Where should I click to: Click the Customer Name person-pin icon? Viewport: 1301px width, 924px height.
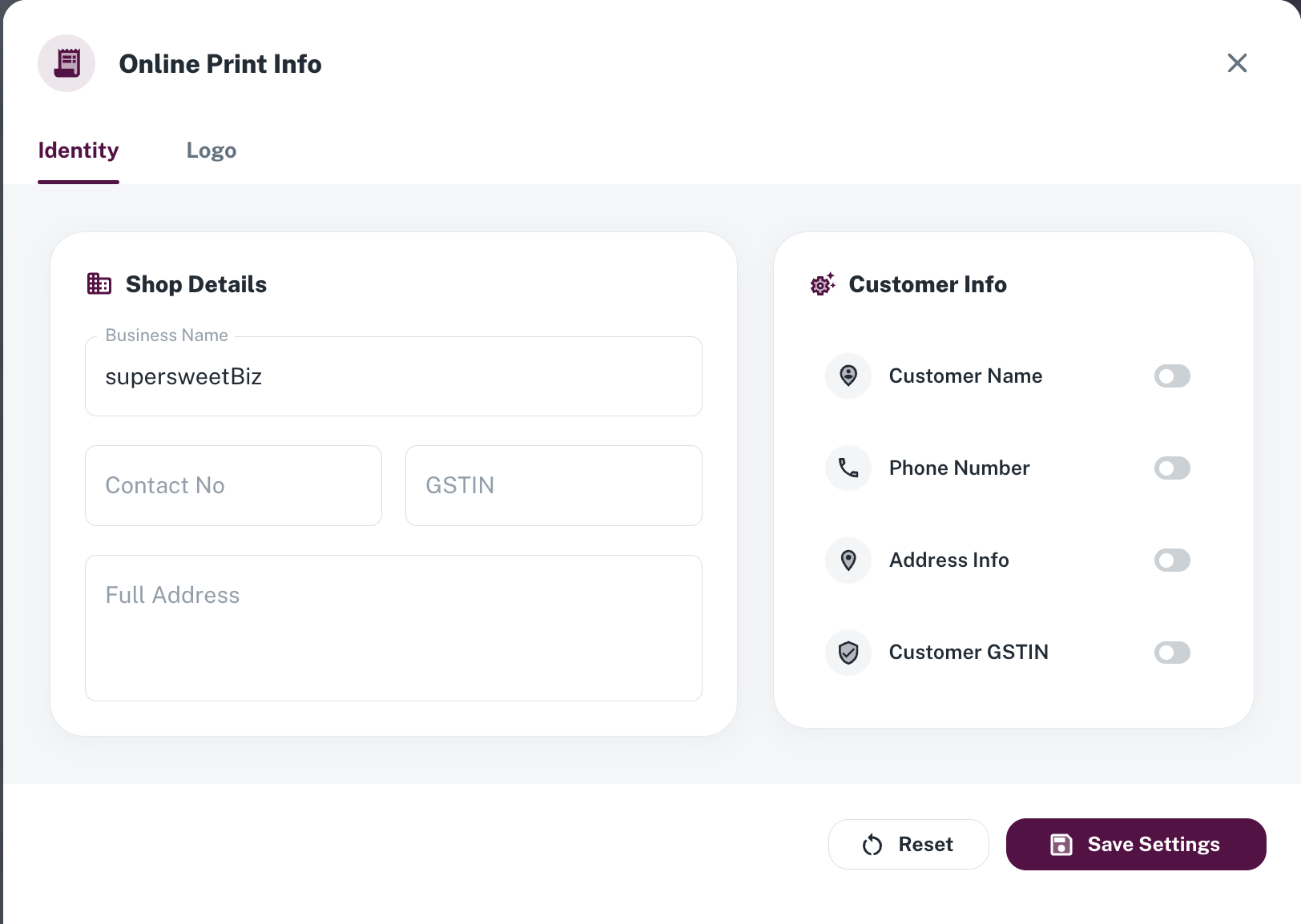point(848,376)
